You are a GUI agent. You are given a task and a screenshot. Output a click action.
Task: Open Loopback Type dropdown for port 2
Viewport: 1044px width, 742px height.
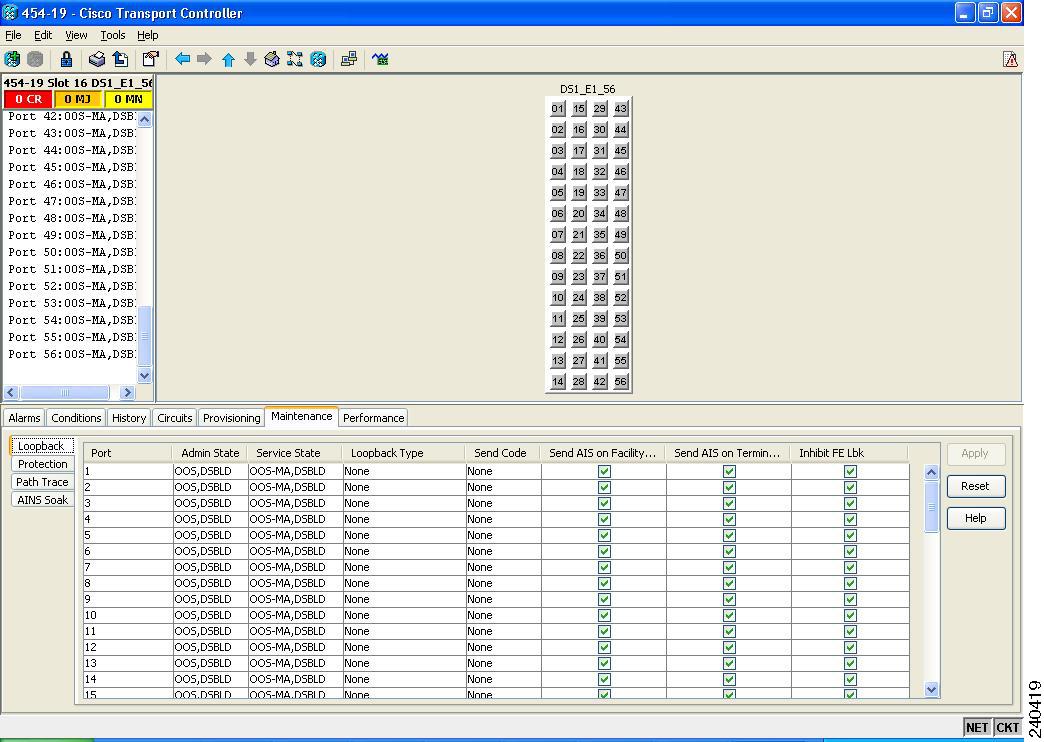pos(403,487)
